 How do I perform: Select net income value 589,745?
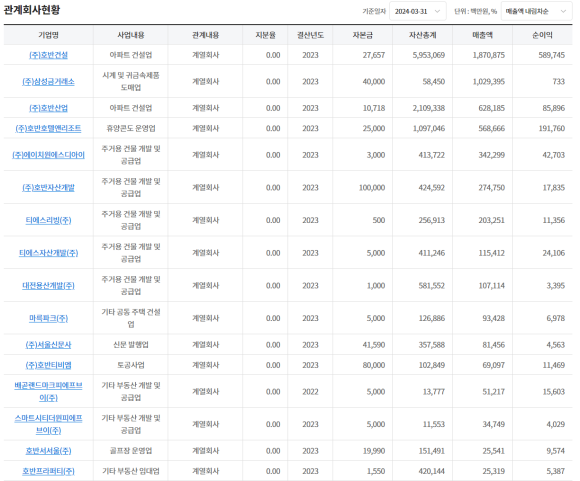coord(552,55)
